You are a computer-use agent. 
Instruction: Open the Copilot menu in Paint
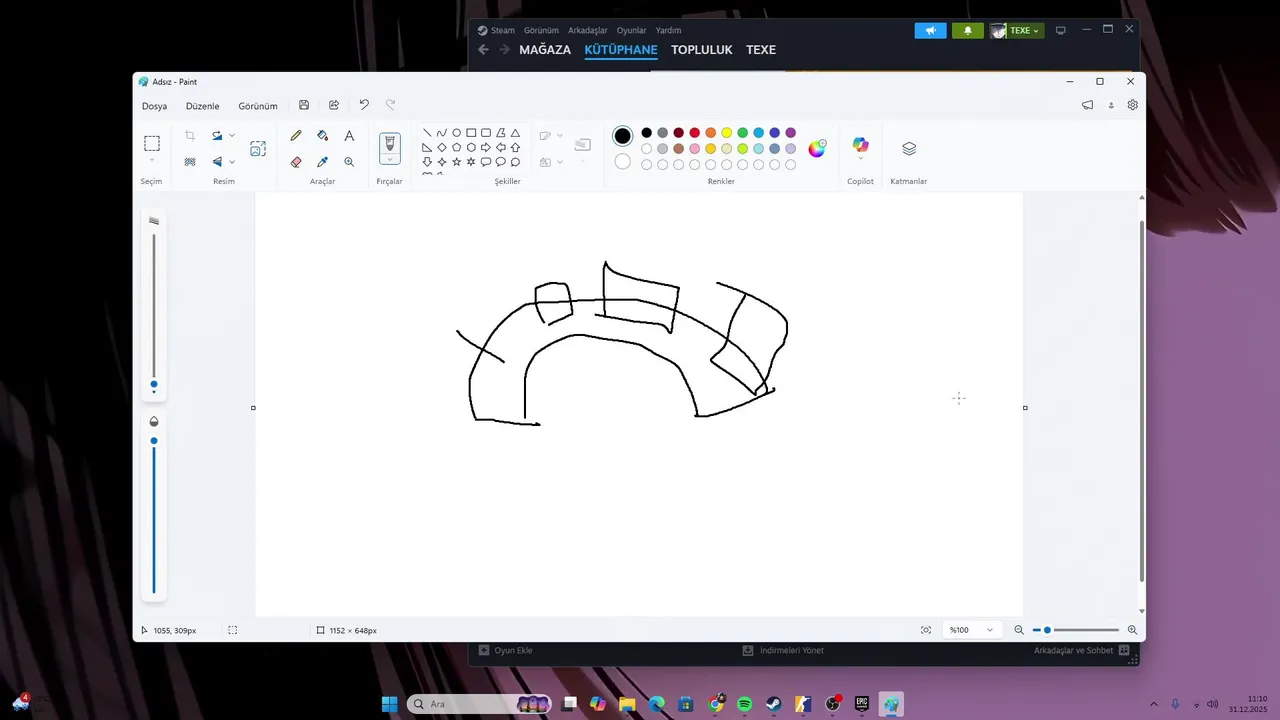[860, 146]
